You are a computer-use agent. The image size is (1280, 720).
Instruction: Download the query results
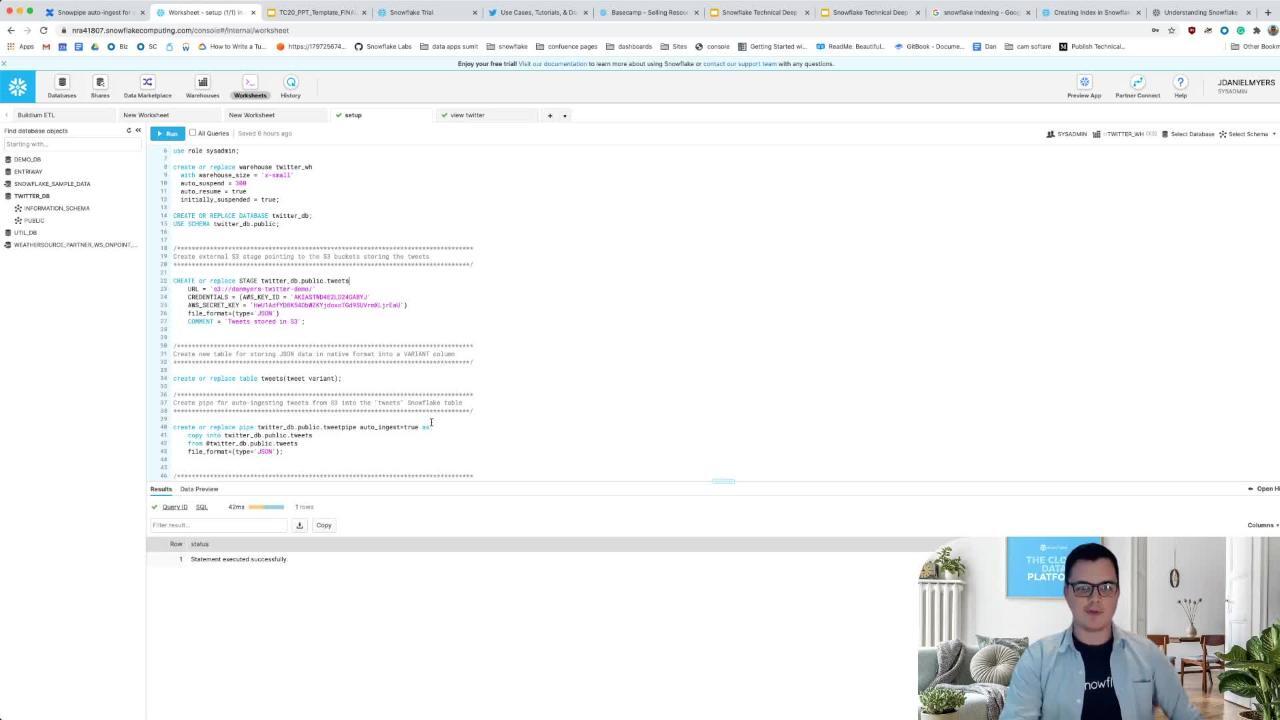click(x=299, y=525)
